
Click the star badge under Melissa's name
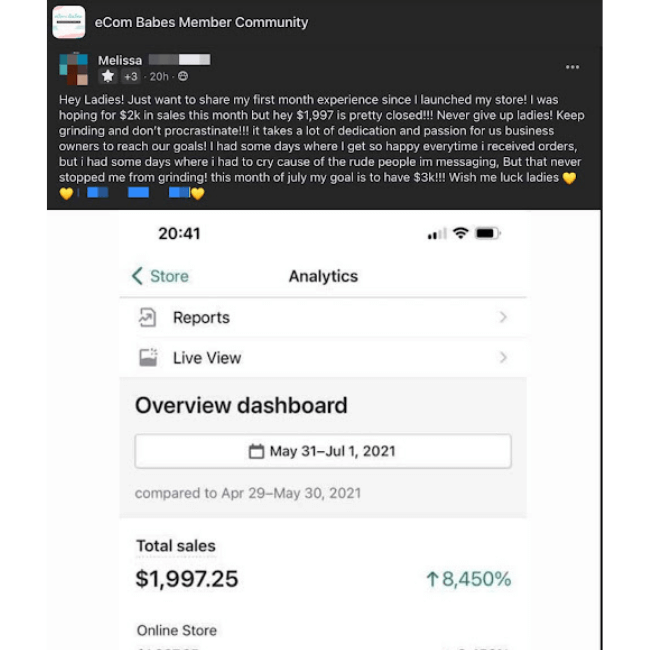pyautogui.click(x=108, y=76)
